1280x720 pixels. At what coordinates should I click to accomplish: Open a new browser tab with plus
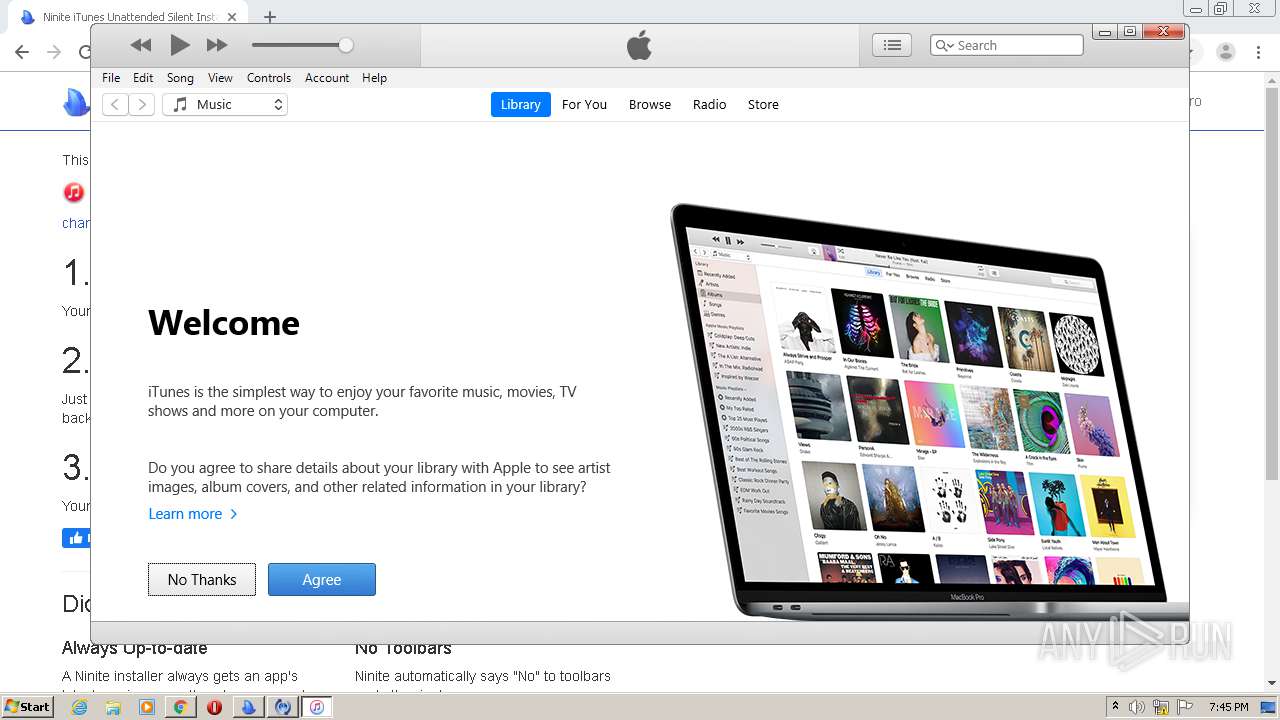coord(269,17)
